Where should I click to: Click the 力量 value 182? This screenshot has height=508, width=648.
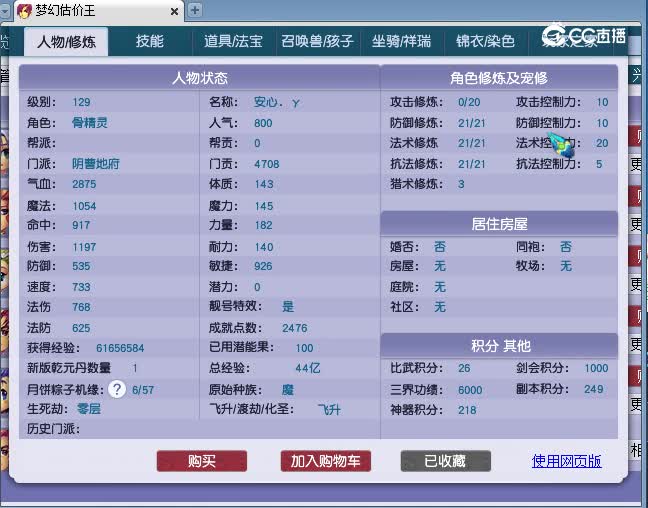263,225
